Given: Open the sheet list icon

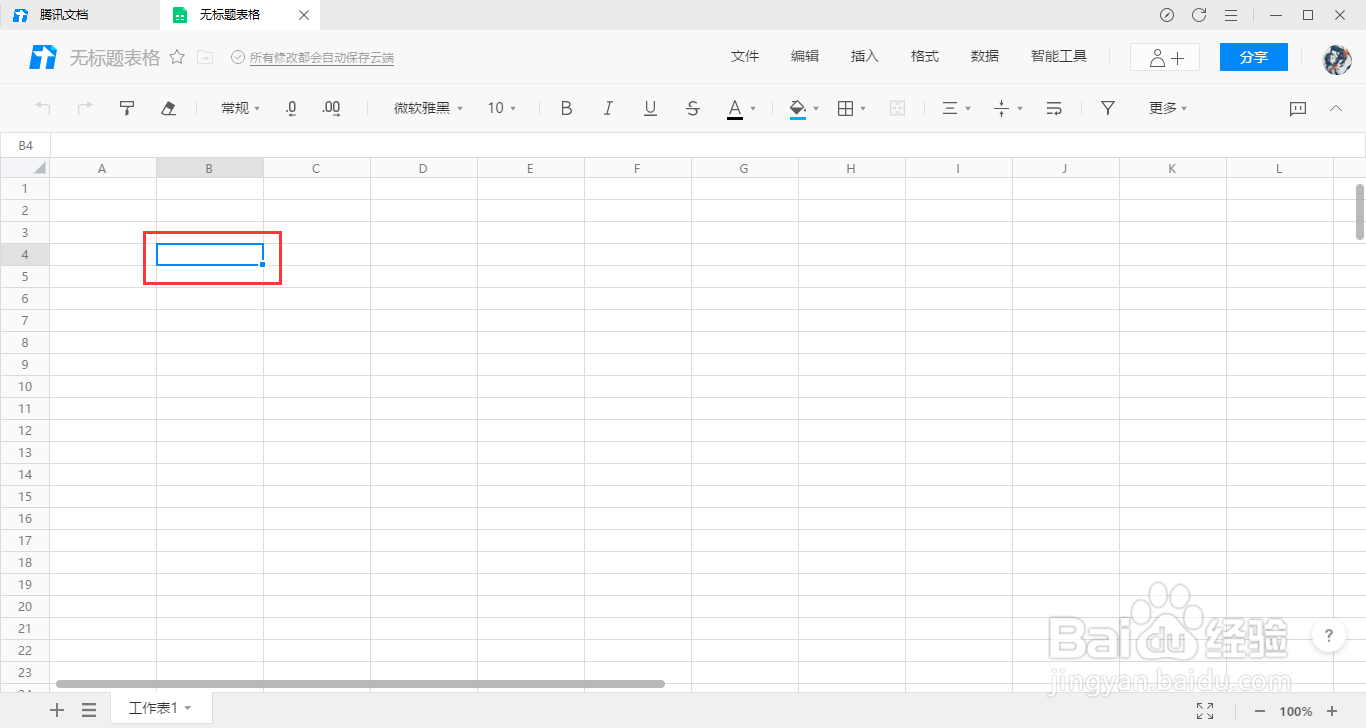Looking at the screenshot, I should pos(89,710).
